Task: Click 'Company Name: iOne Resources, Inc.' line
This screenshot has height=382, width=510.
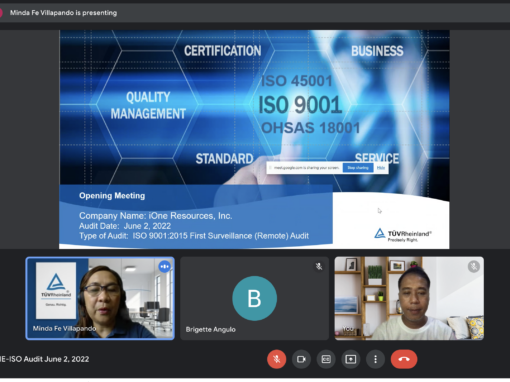Action: coord(156,216)
